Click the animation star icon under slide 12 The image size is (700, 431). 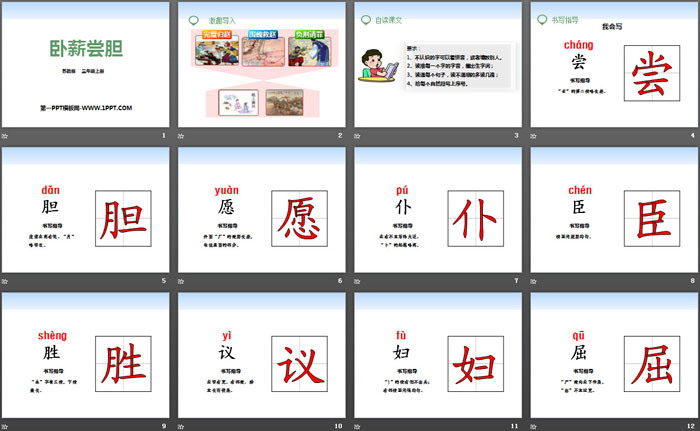[533, 427]
